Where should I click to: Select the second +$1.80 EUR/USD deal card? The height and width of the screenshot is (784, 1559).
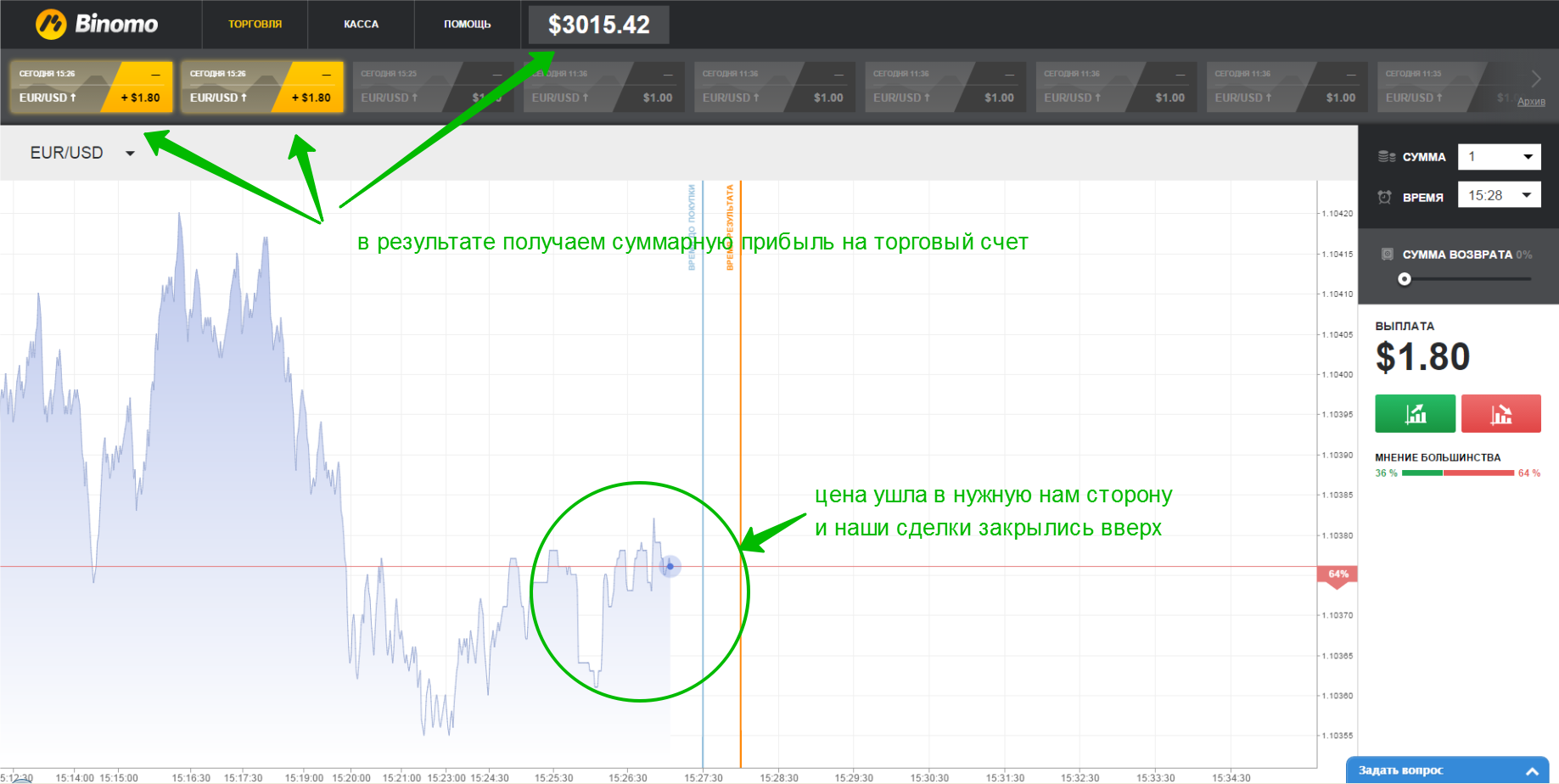[261, 87]
